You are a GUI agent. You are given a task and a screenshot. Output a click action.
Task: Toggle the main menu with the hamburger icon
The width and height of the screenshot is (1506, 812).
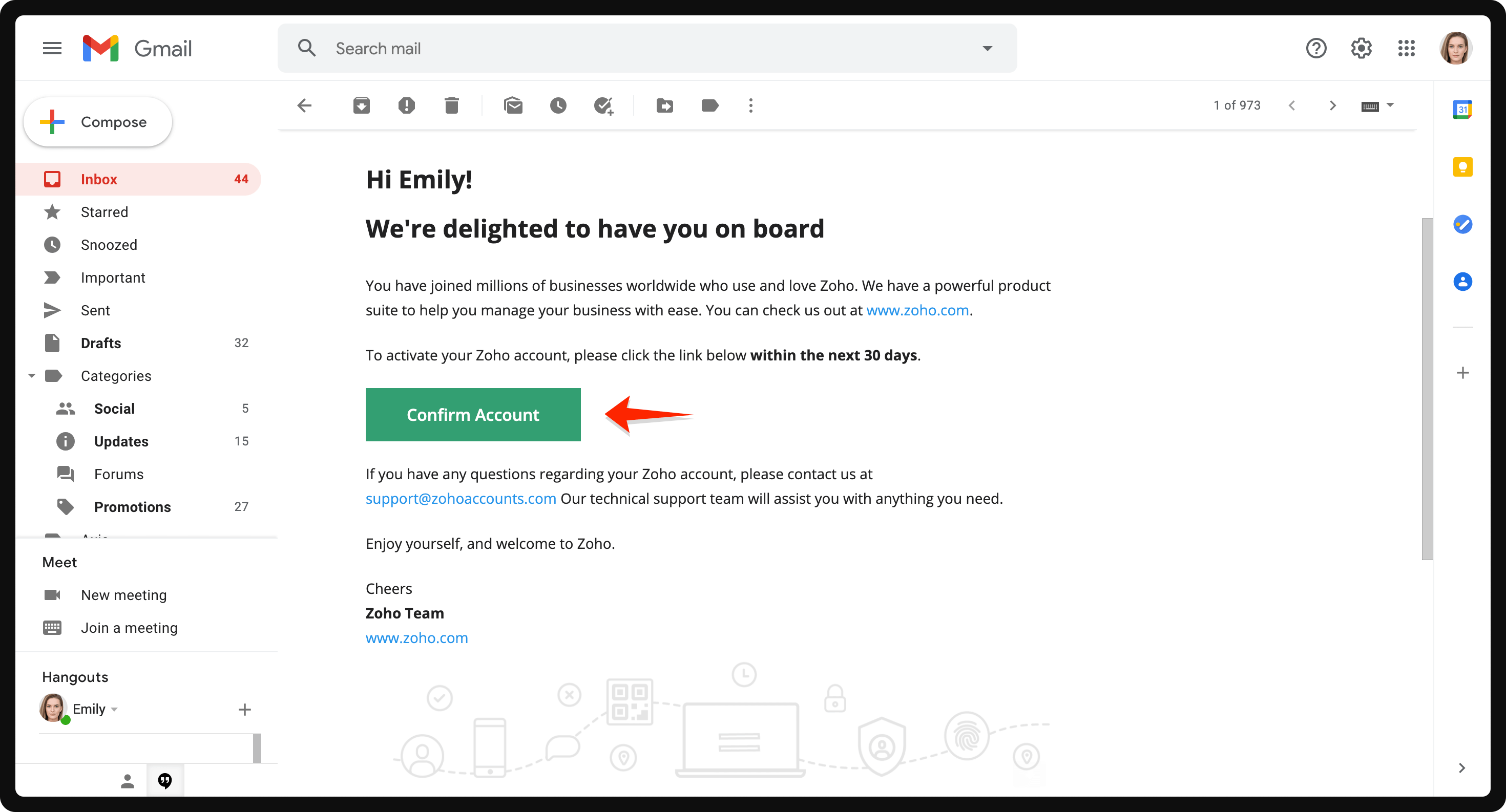[52, 48]
